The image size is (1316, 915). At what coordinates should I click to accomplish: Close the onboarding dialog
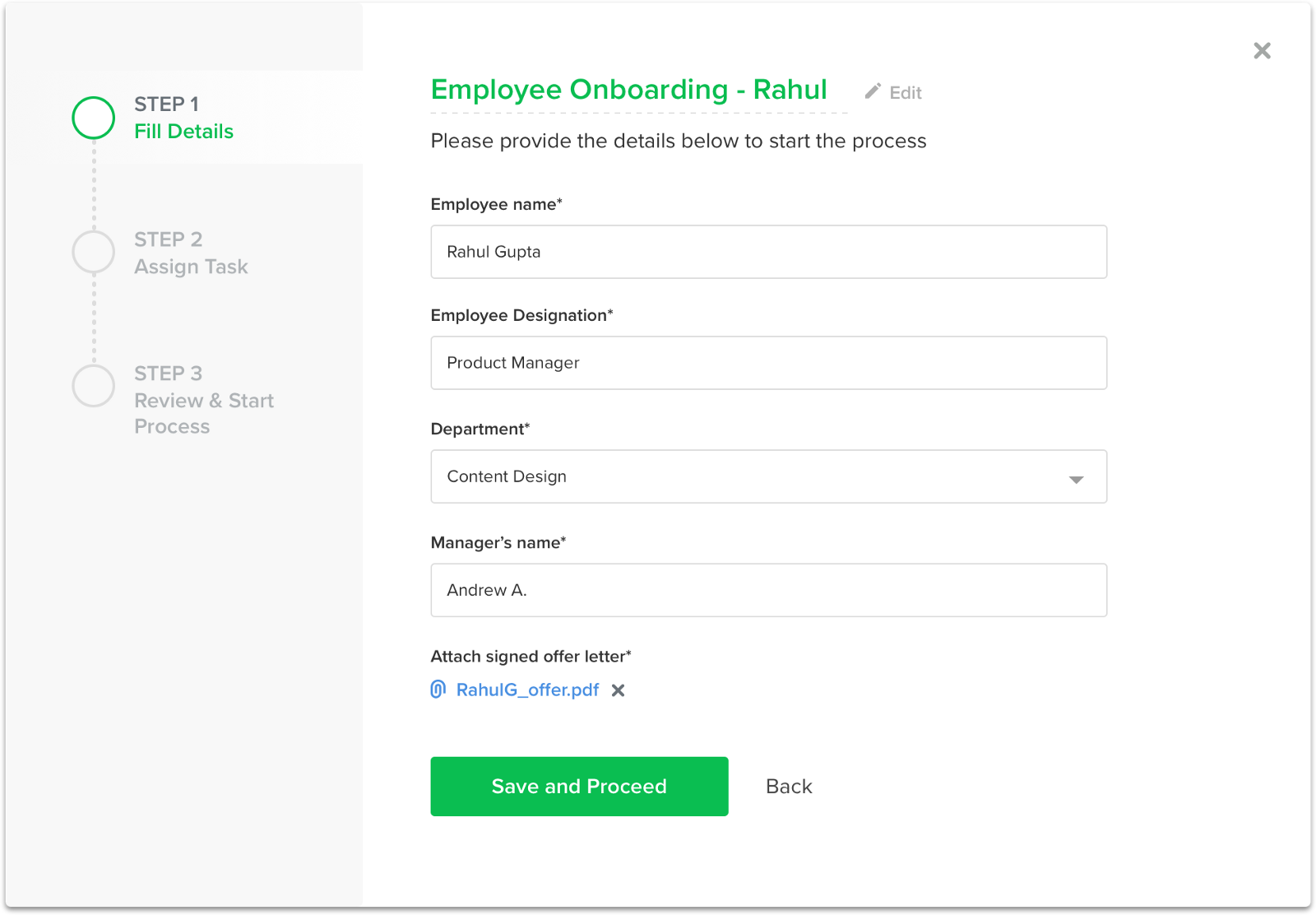tap(1262, 51)
